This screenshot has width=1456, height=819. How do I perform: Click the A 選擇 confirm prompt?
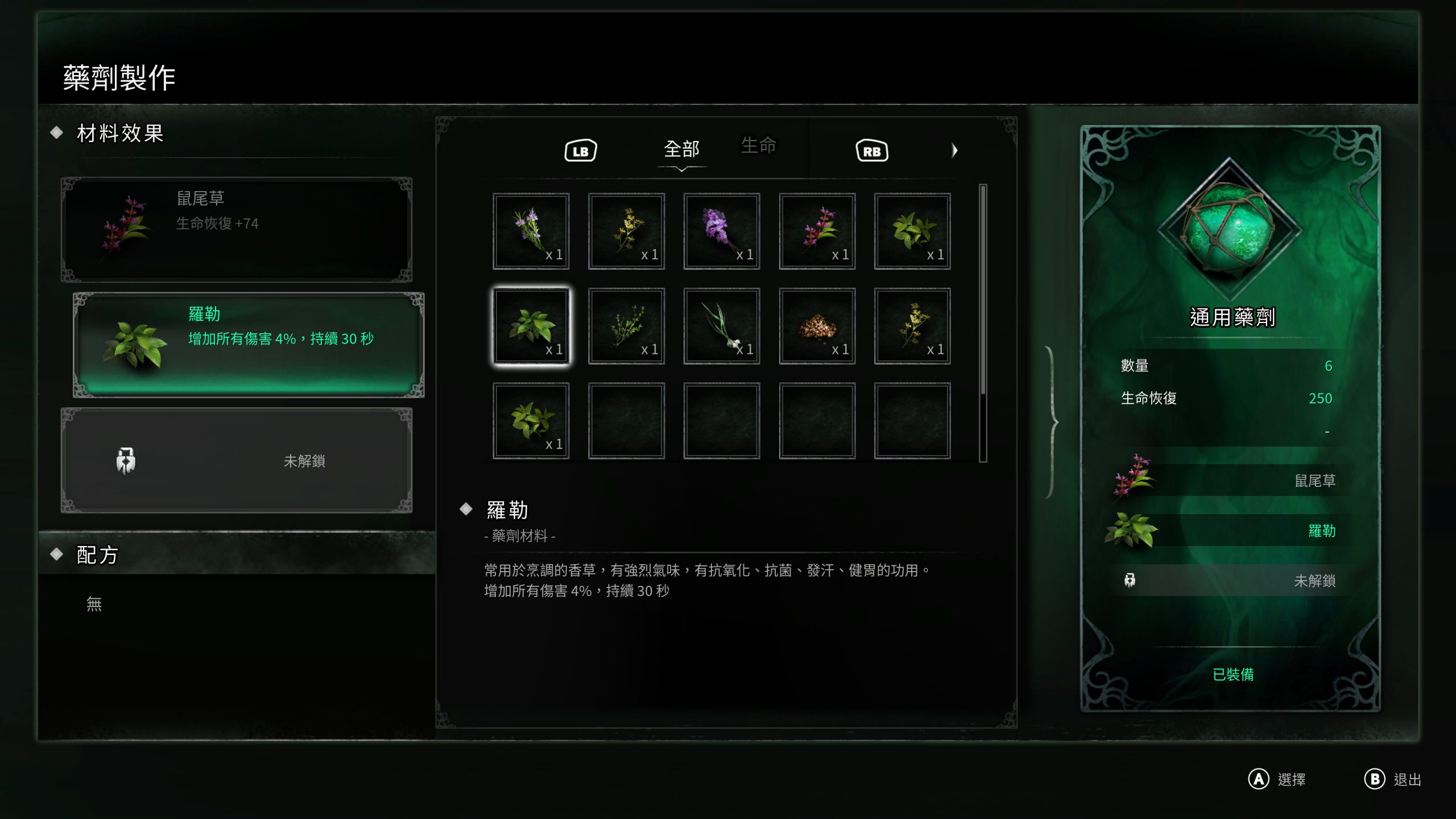click(1277, 779)
